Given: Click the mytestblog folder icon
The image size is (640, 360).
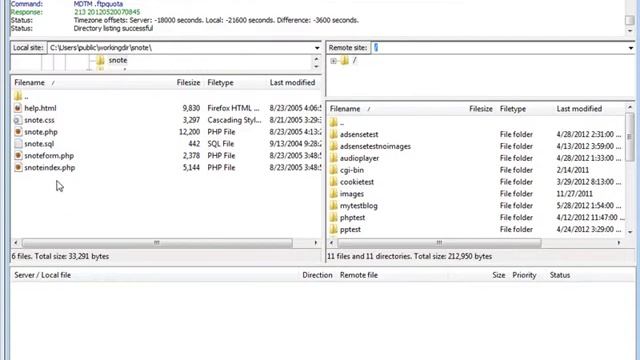Looking at the screenshot, I should [x=333, y=205].
